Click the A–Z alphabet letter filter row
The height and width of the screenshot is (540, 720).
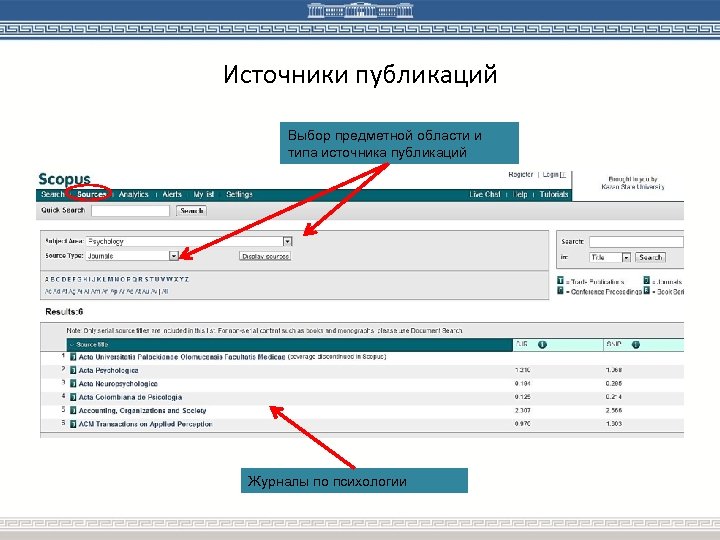coord(117,279)
